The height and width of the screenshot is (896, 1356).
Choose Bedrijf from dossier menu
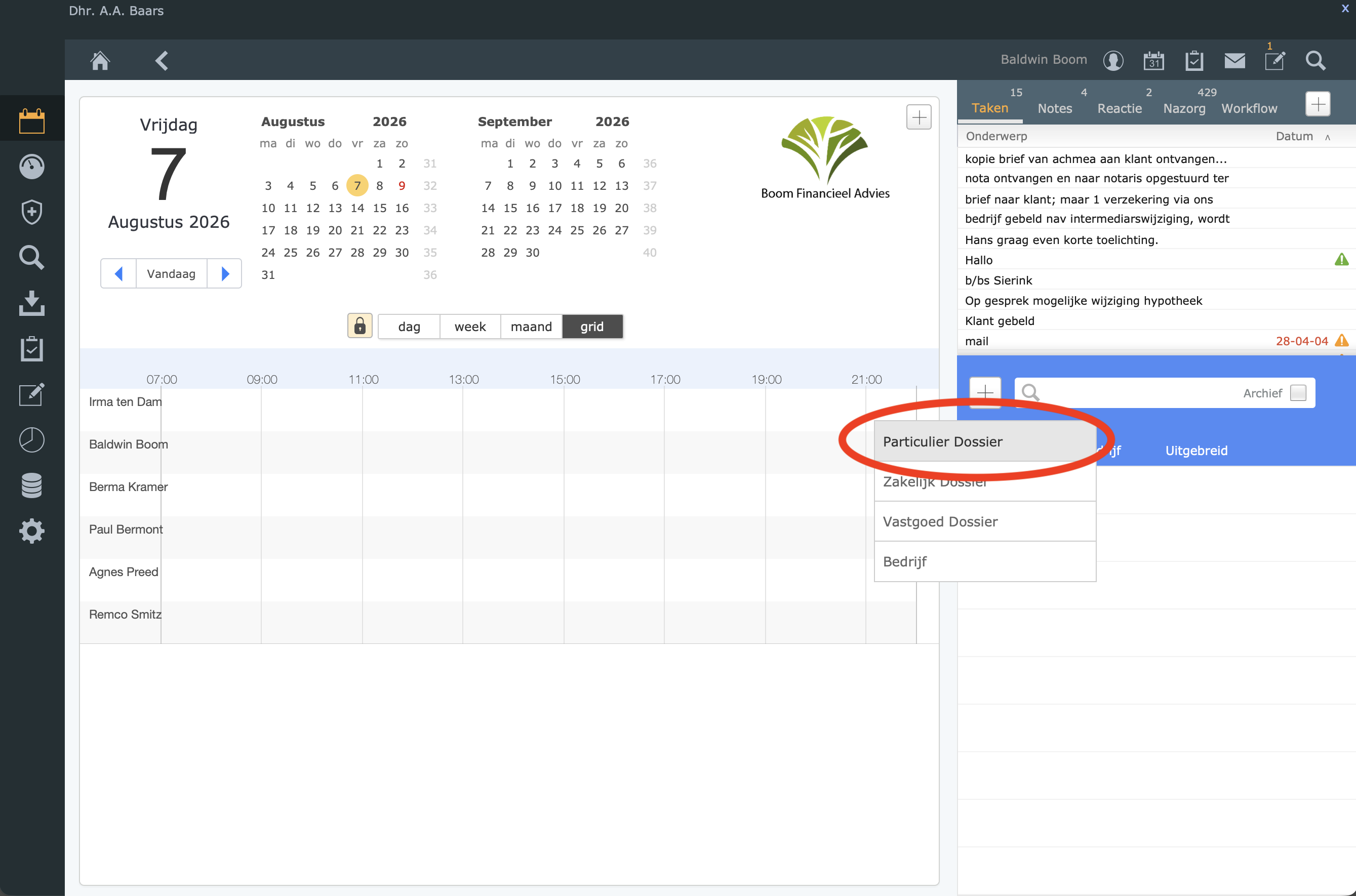(985, 561)
